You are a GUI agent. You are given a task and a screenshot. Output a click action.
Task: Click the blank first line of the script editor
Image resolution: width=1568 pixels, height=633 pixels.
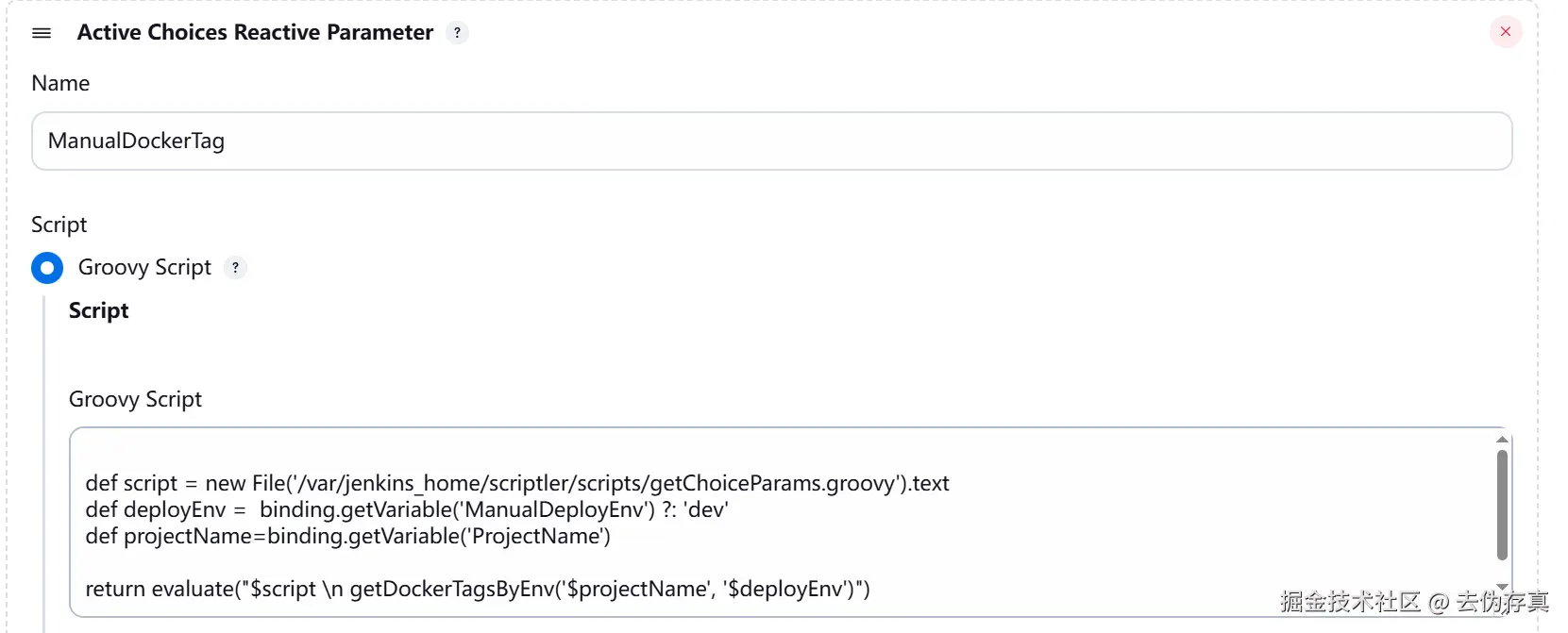click(x=784, y=458)
